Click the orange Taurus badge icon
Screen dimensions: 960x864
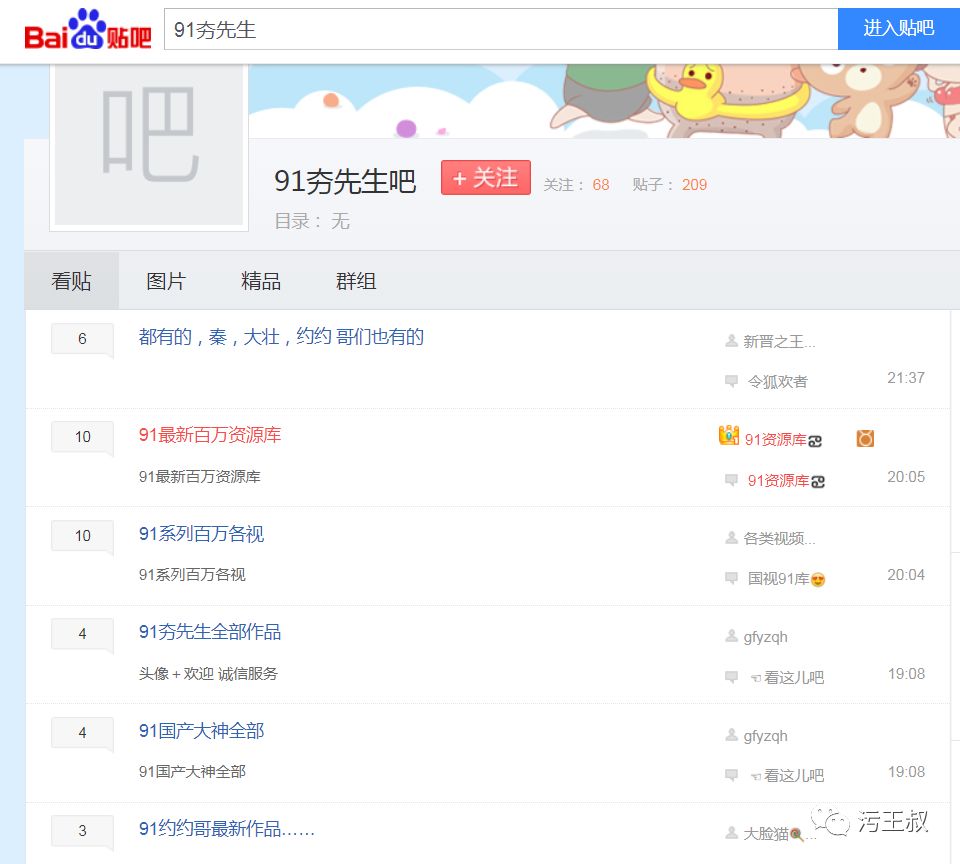865,438
